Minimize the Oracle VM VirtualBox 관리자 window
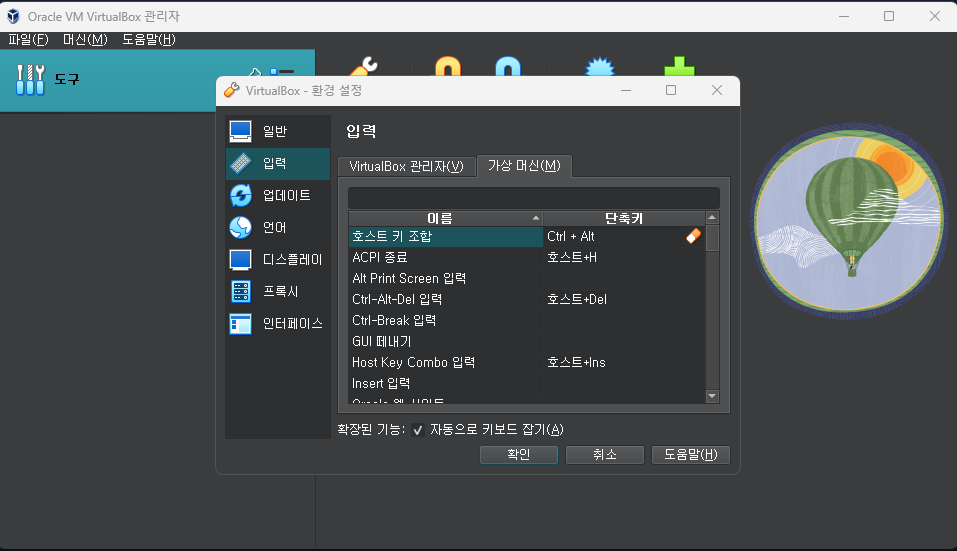 (844, 16)
